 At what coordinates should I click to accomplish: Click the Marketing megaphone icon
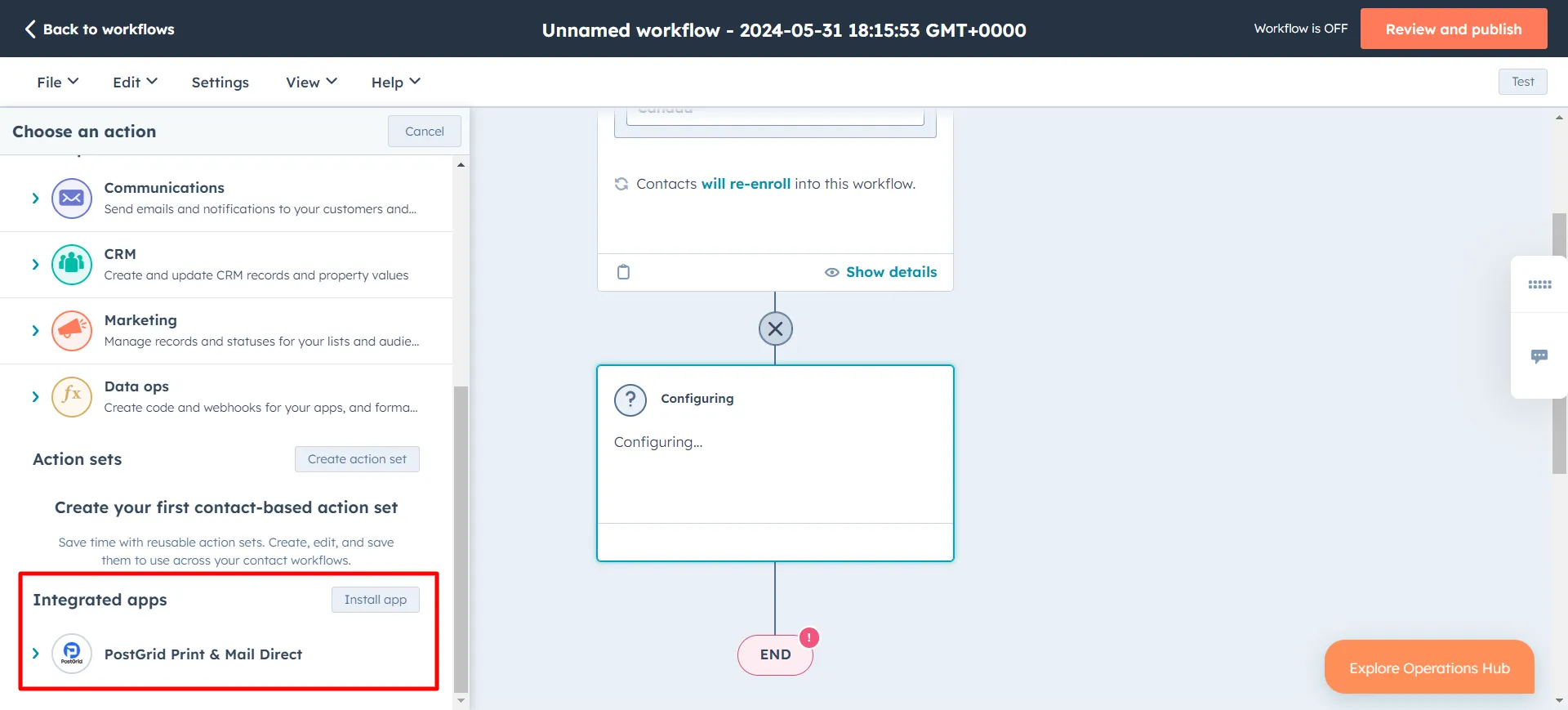point(72,330)
